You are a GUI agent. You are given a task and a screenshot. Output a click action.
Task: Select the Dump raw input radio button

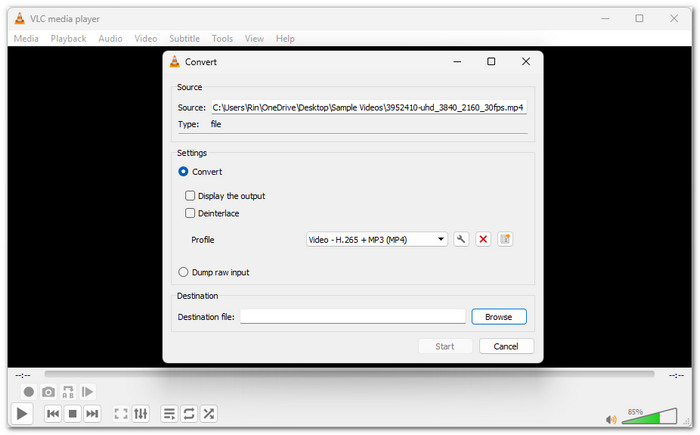183,272
